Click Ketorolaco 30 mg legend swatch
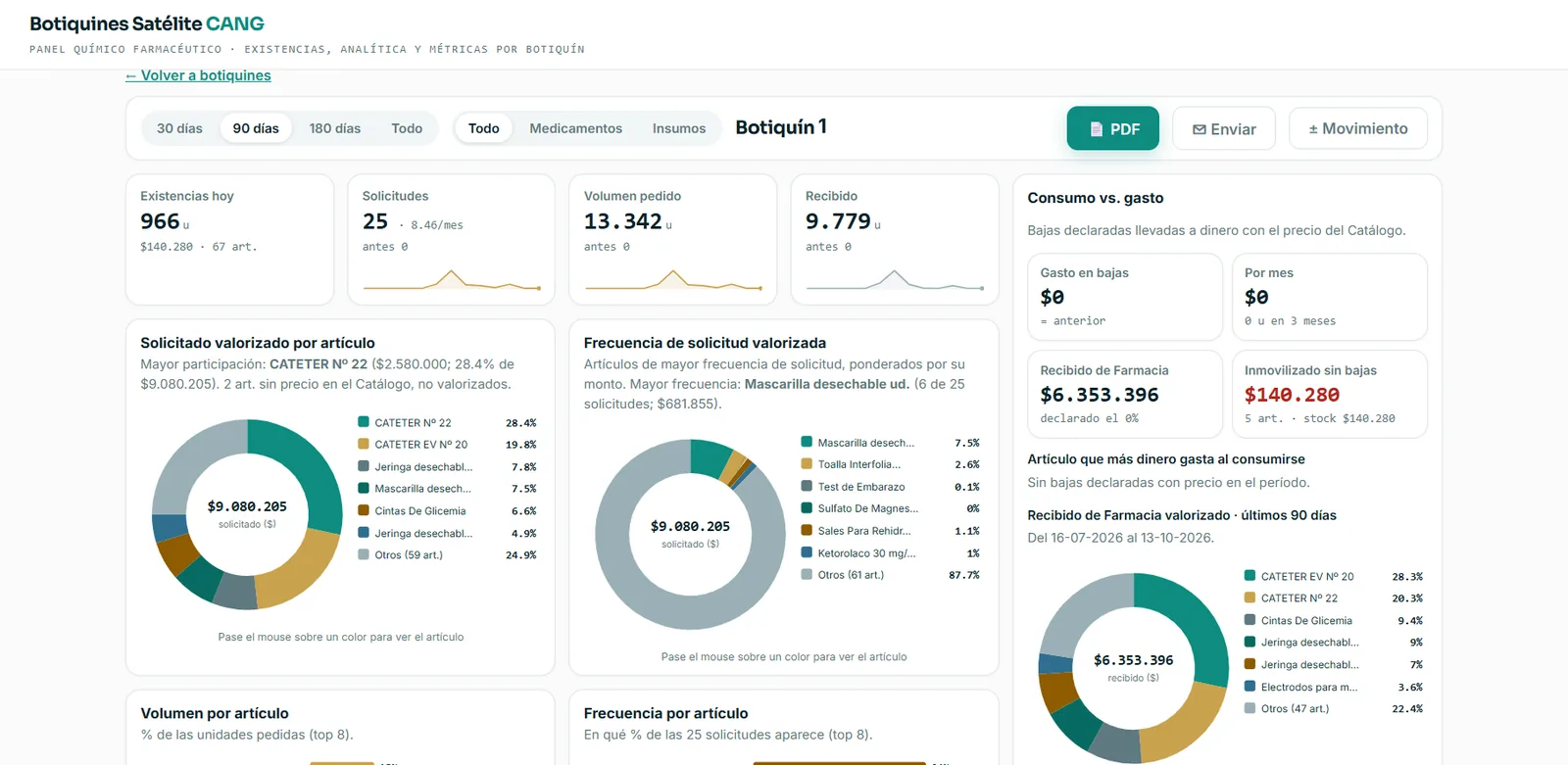The height and width of the screenshot is (765, 1568). pos(807,552)
